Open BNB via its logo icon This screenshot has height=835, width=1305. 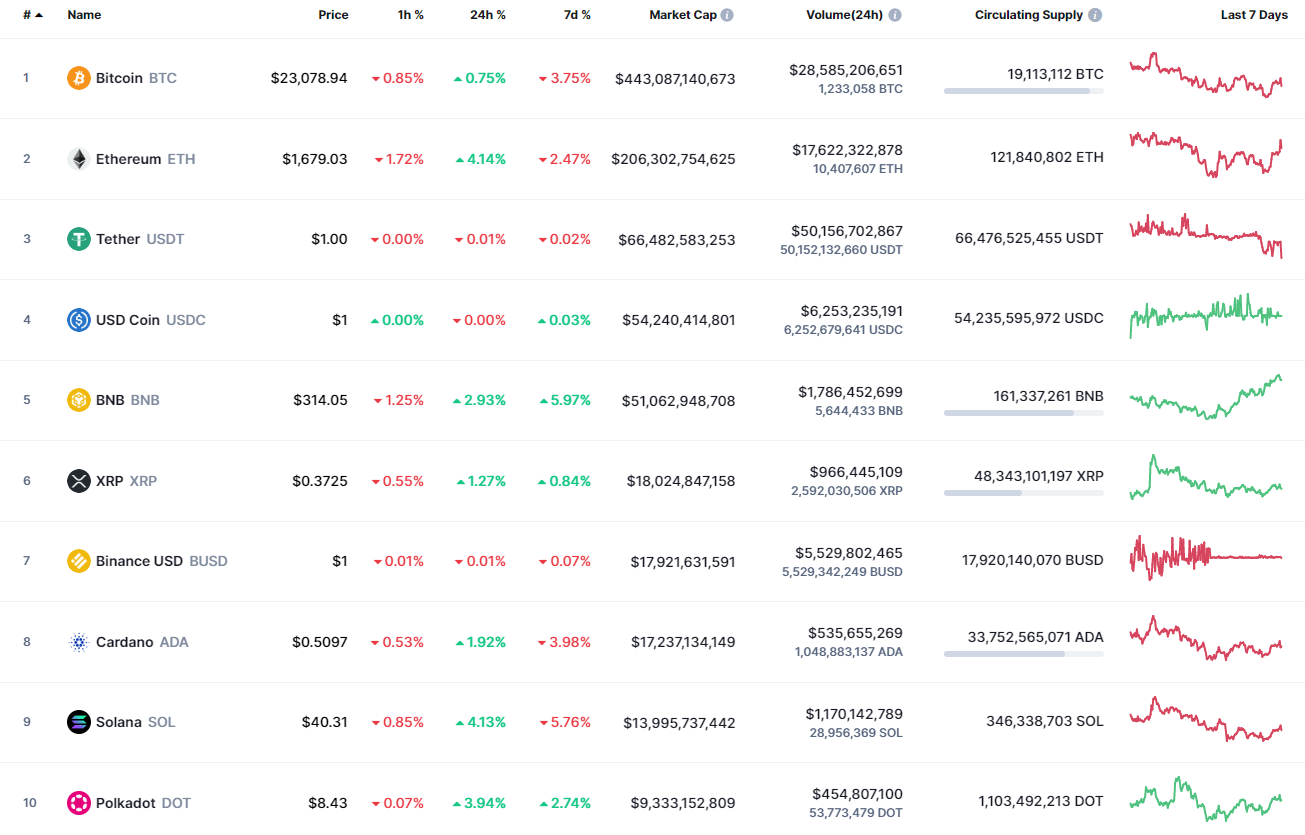tap(78, 399)
